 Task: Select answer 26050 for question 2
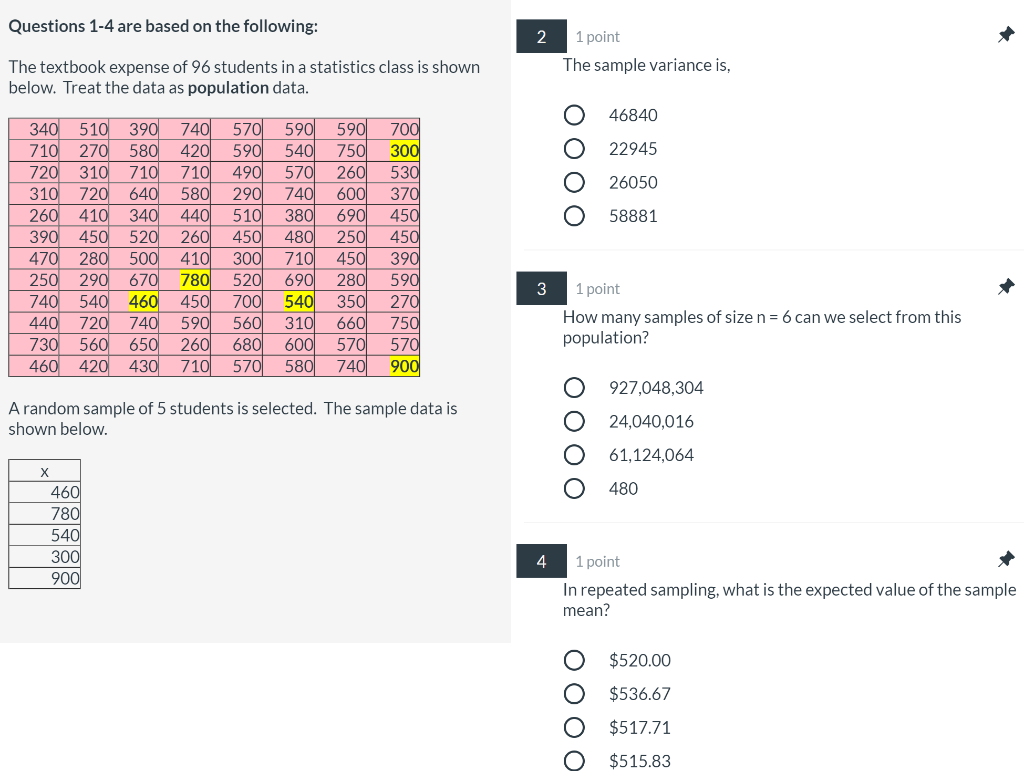click(574, 182)
